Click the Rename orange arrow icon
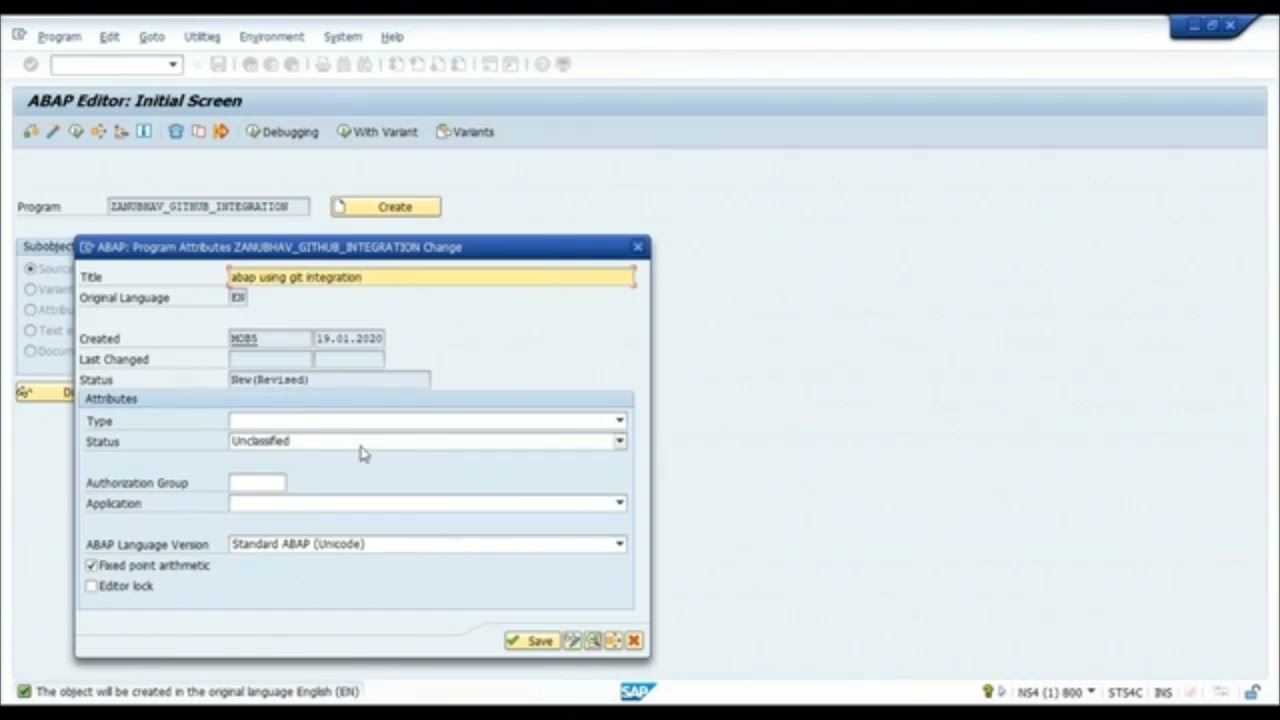This screenshot has height=720, width=1280. 221,131
